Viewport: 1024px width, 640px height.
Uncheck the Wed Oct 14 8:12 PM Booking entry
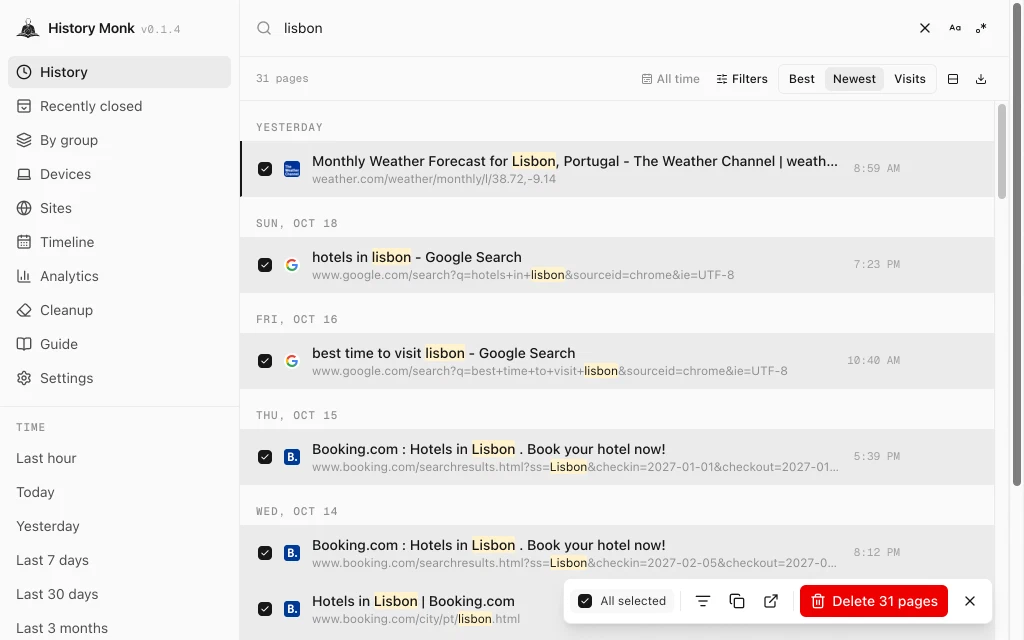click(264, 552)
